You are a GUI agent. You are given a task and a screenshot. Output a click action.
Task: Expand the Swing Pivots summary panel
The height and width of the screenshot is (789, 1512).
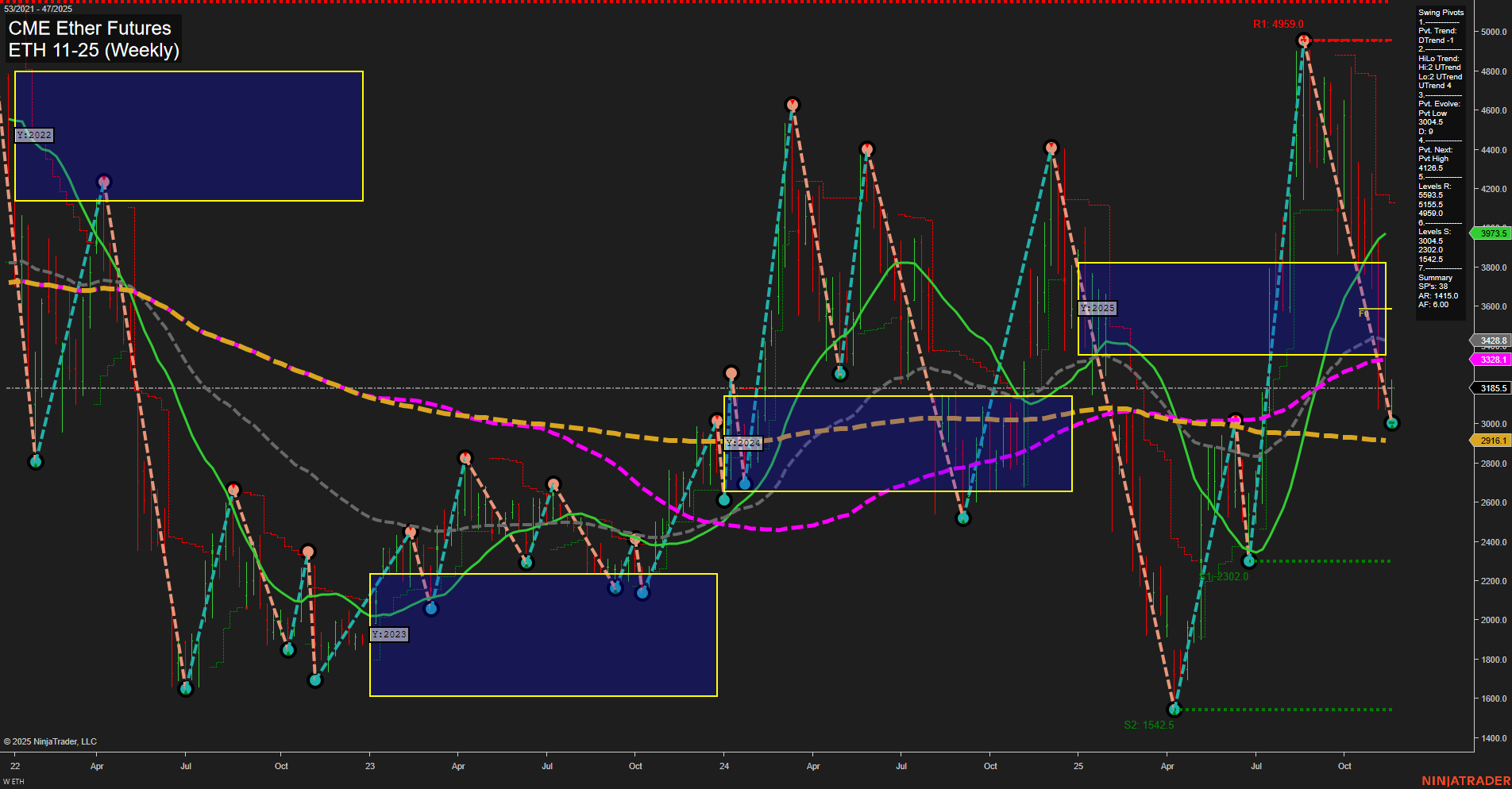tap(1440, 12)
